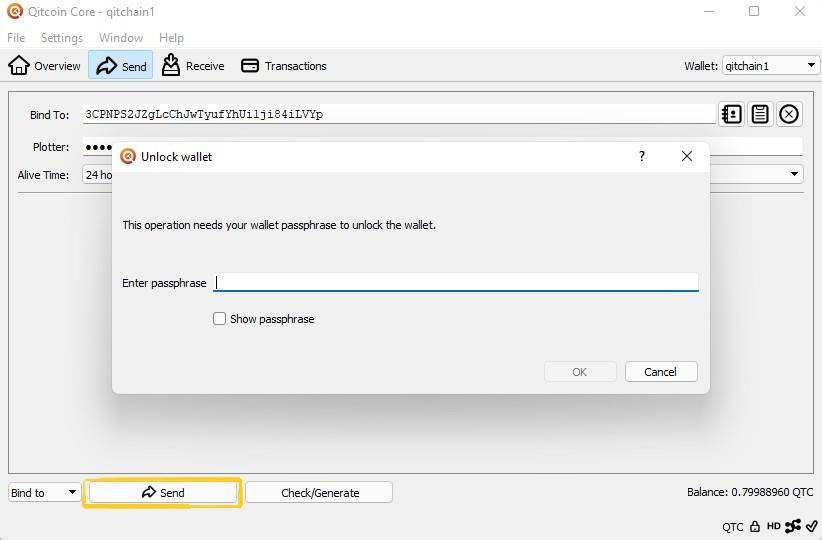Click the Balance 0.79988960 QTC text
This screenshot has width=822, height=540.
[x=750, y=492]
